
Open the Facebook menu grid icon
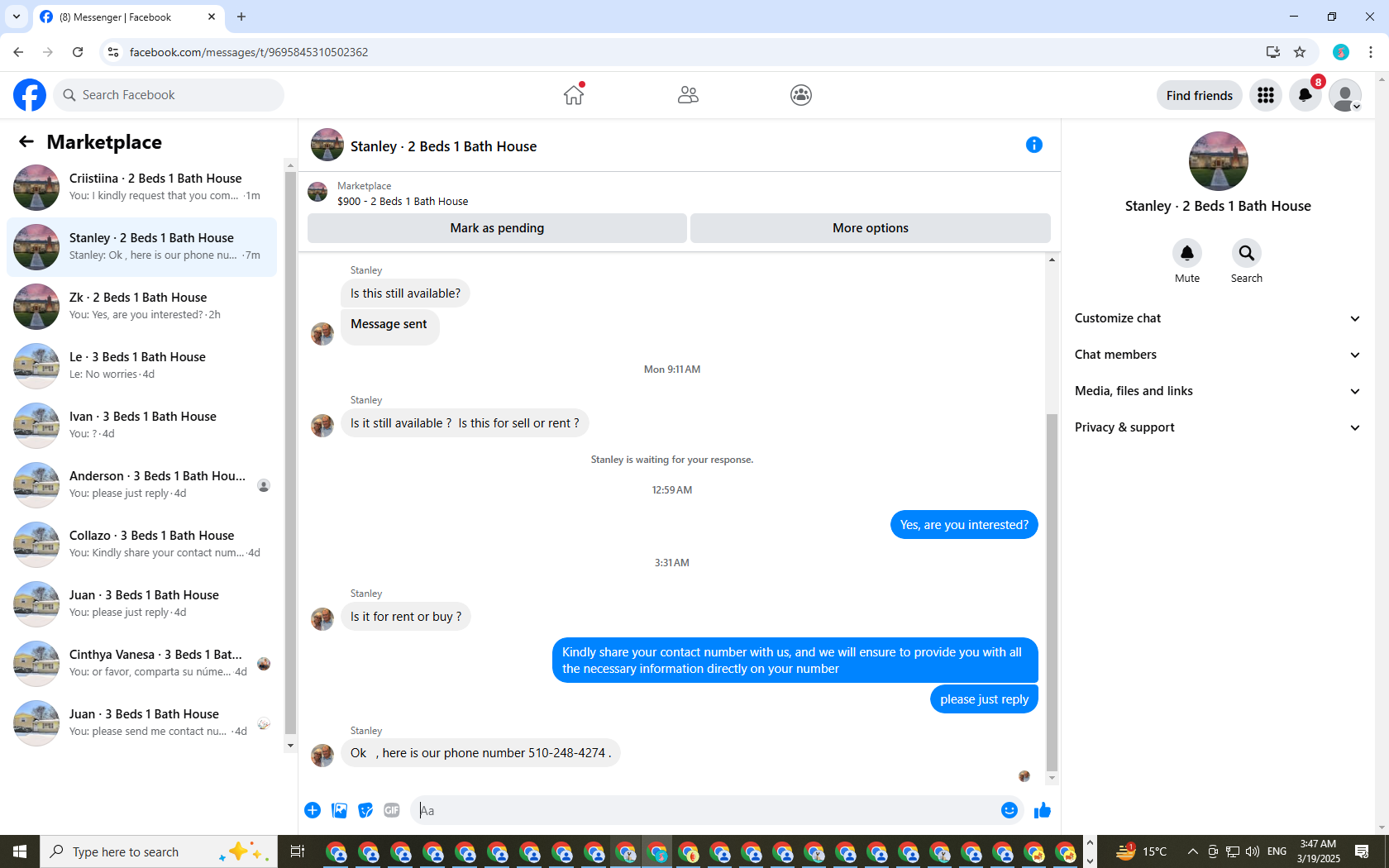click(1266, 95)
